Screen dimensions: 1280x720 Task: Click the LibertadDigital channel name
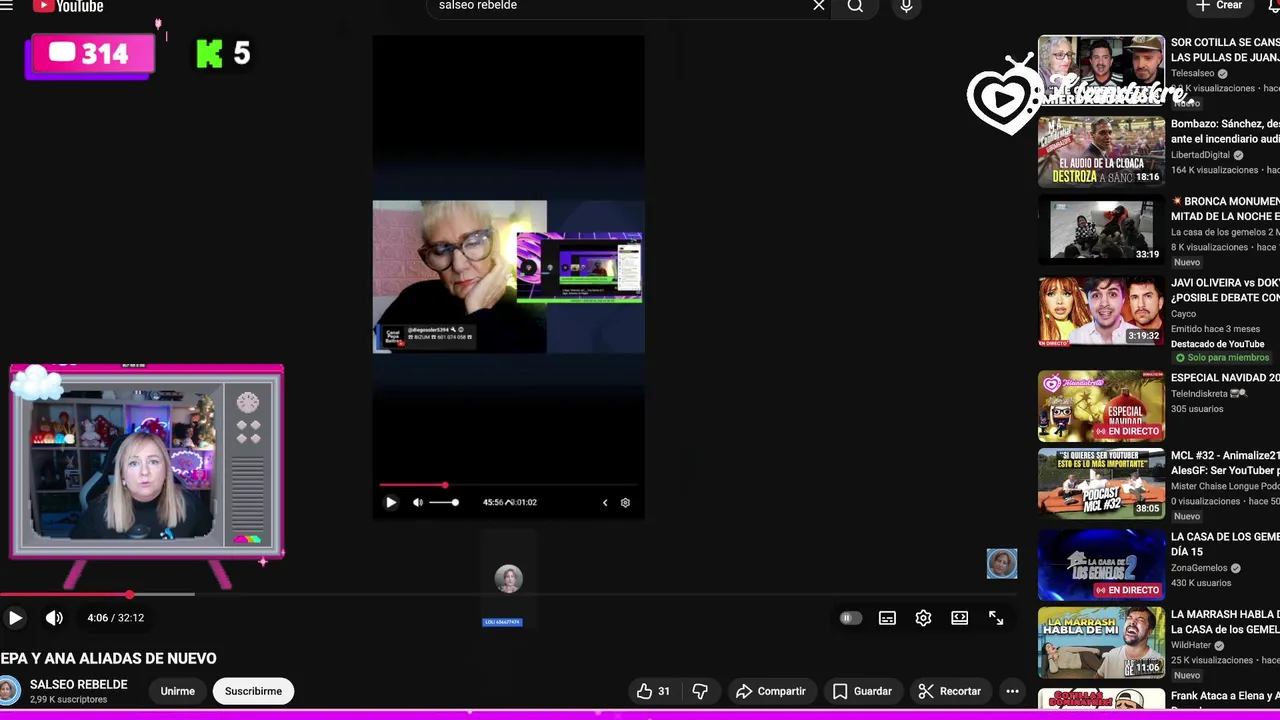1200,155
